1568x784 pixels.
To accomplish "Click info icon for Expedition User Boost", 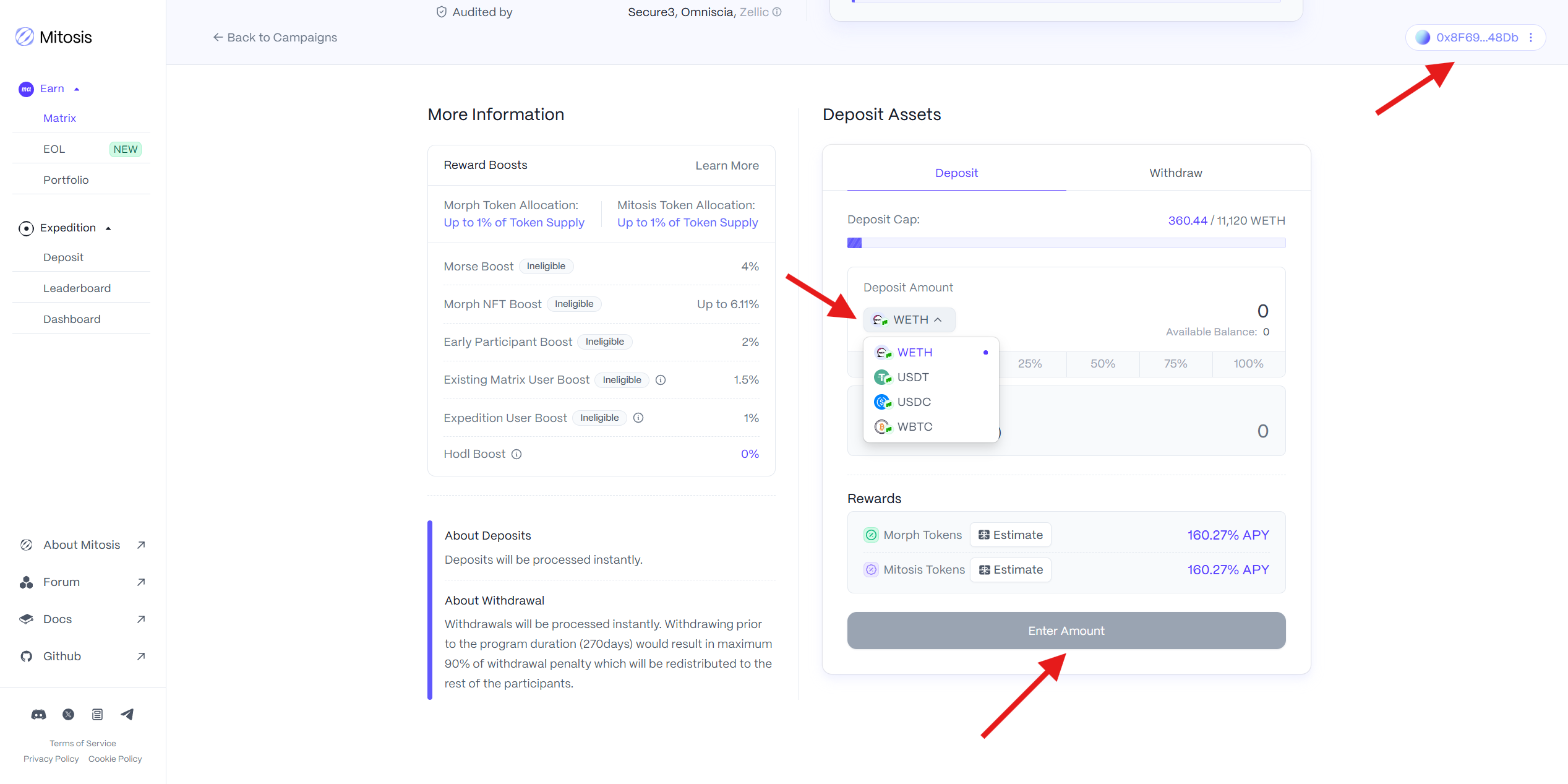I will click(638, 418).
